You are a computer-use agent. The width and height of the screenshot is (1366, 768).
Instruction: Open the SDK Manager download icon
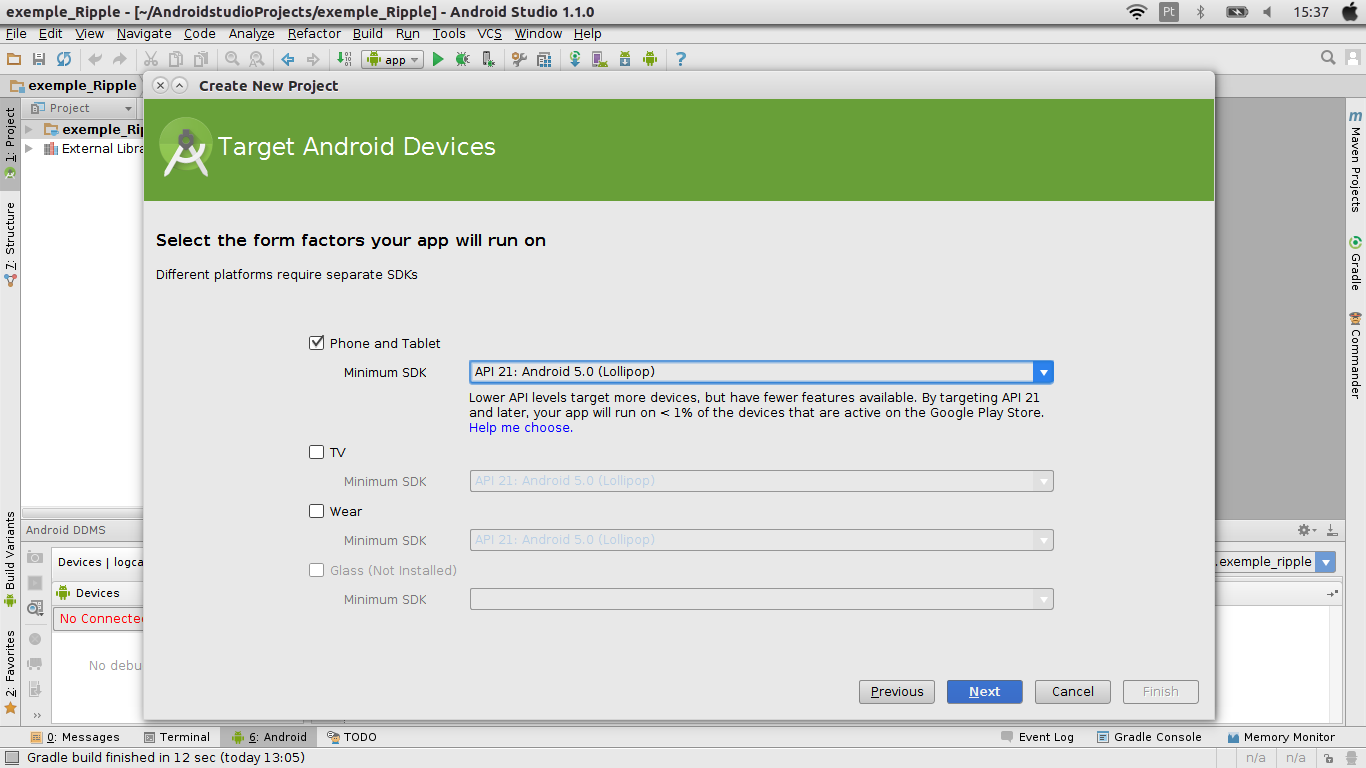click(x=625, y=59)
